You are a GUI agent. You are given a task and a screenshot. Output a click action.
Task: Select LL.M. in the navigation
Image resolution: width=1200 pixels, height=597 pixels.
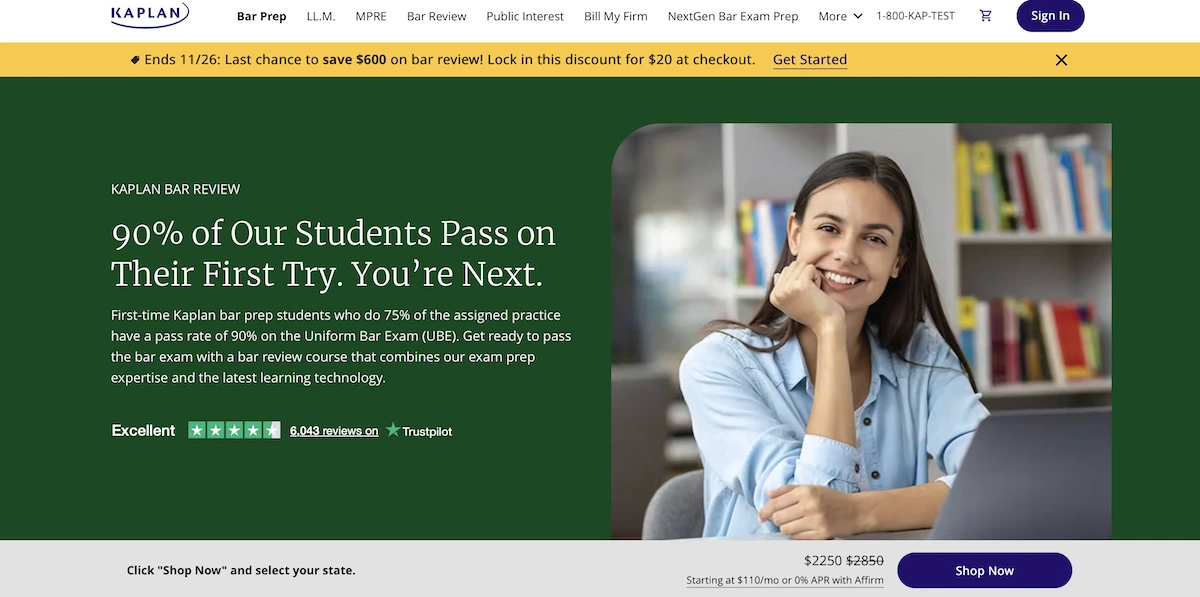(321, 16)
